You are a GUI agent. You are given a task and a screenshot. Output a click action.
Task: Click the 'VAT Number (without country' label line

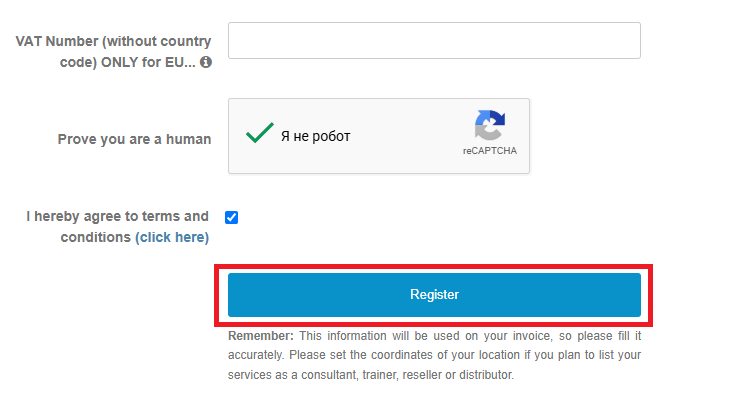(113, 41)
